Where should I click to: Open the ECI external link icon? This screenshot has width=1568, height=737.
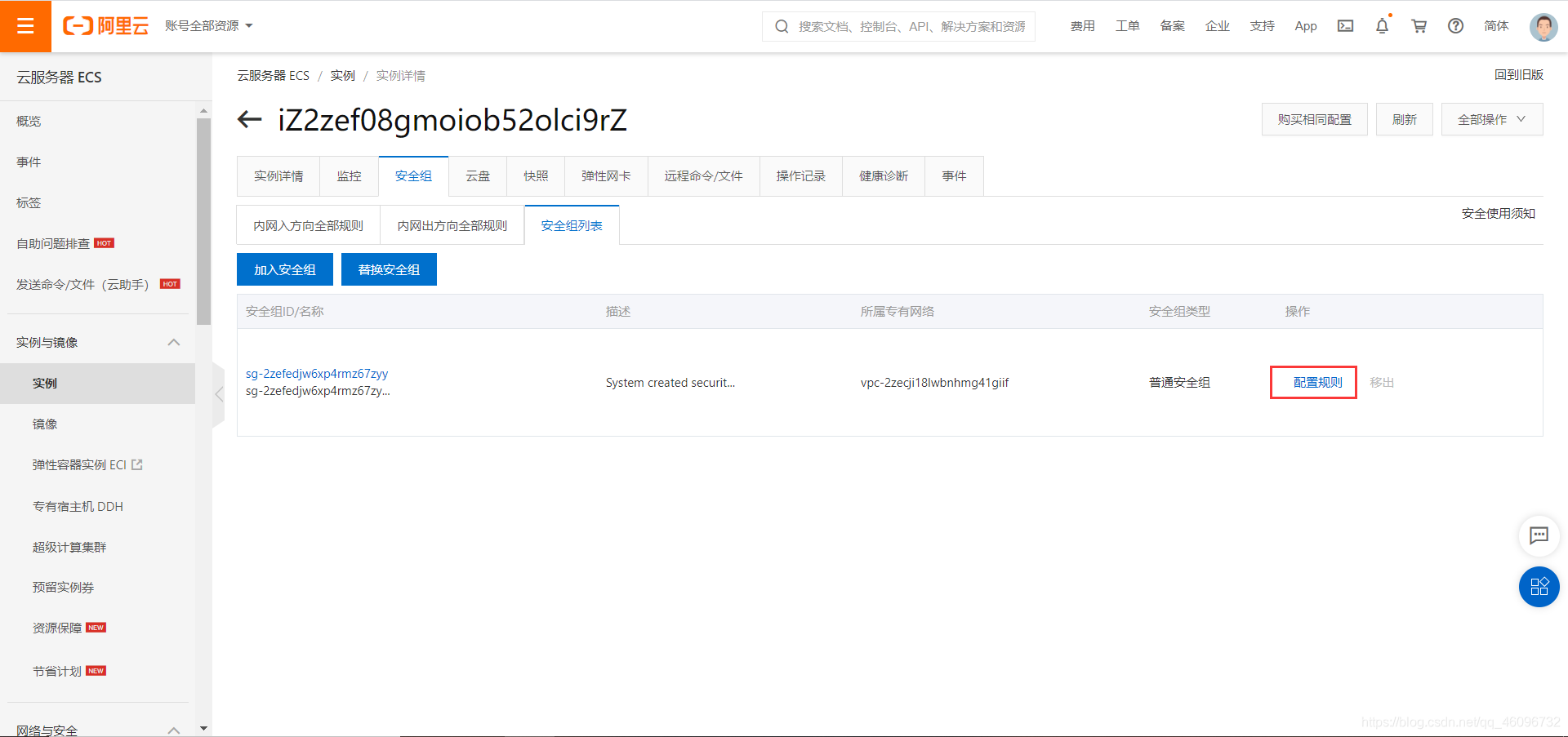(137, 464)
